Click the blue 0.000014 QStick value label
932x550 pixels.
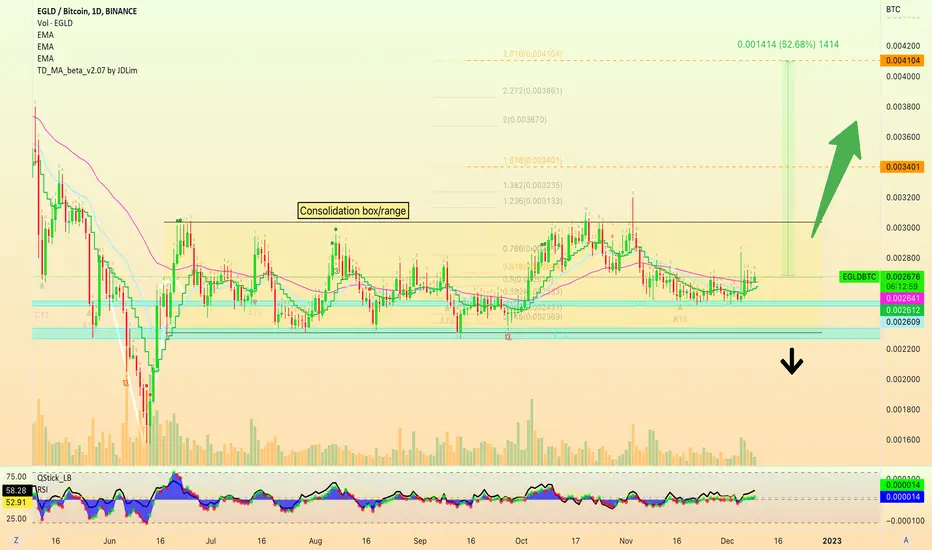tap(903, 496)
